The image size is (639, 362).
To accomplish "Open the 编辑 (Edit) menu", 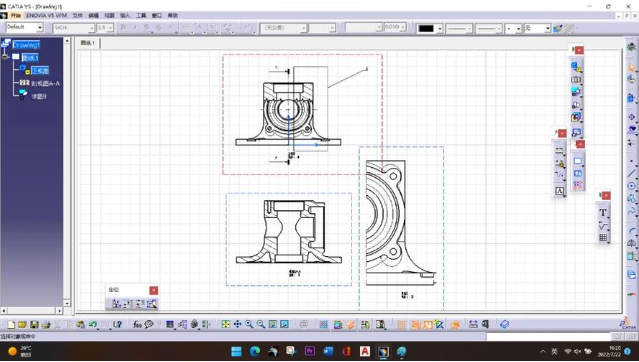I will [x=94, y=15].
